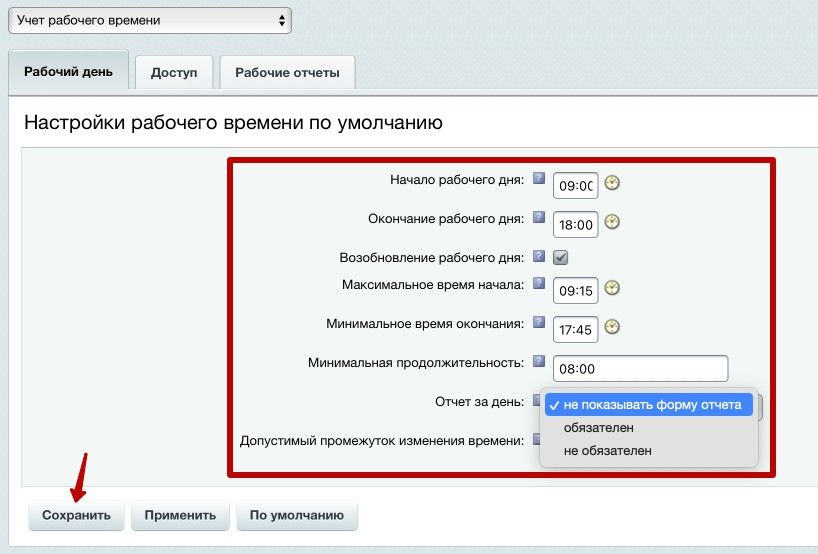Pick 'не показывать форму отчета' option
818x554 pixels.
click(x=652, y=405)
